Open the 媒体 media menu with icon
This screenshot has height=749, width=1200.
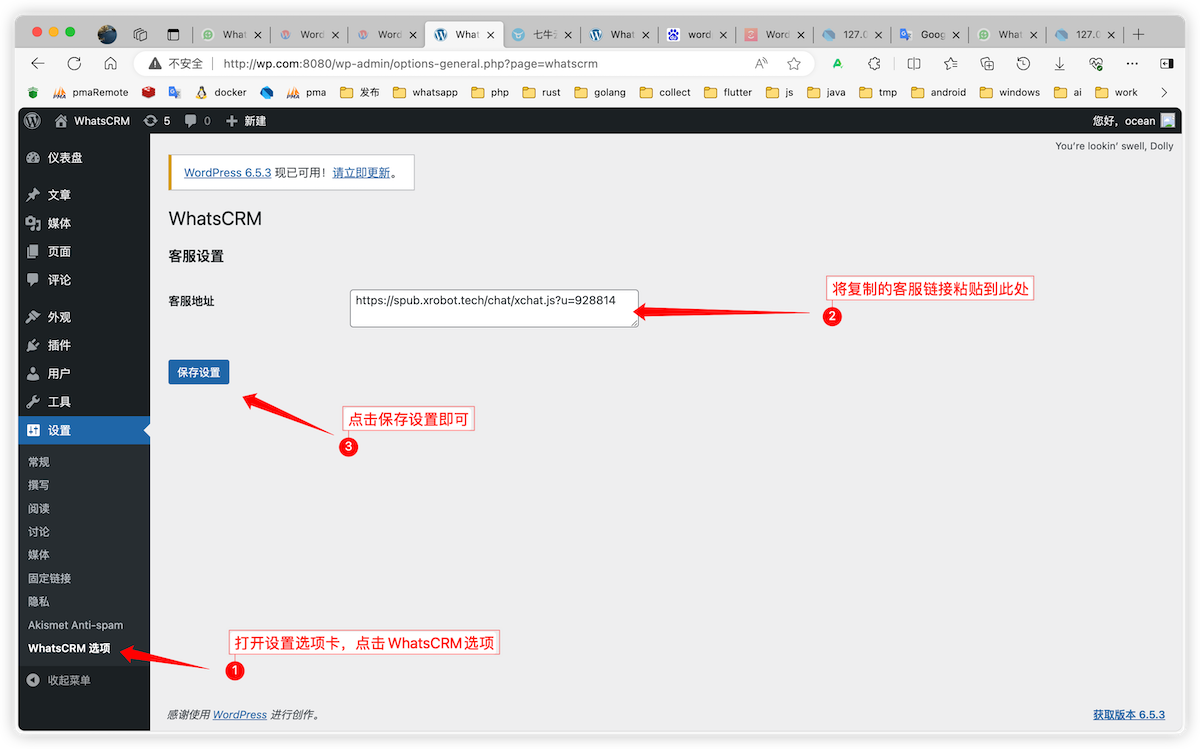click(84, 223)
